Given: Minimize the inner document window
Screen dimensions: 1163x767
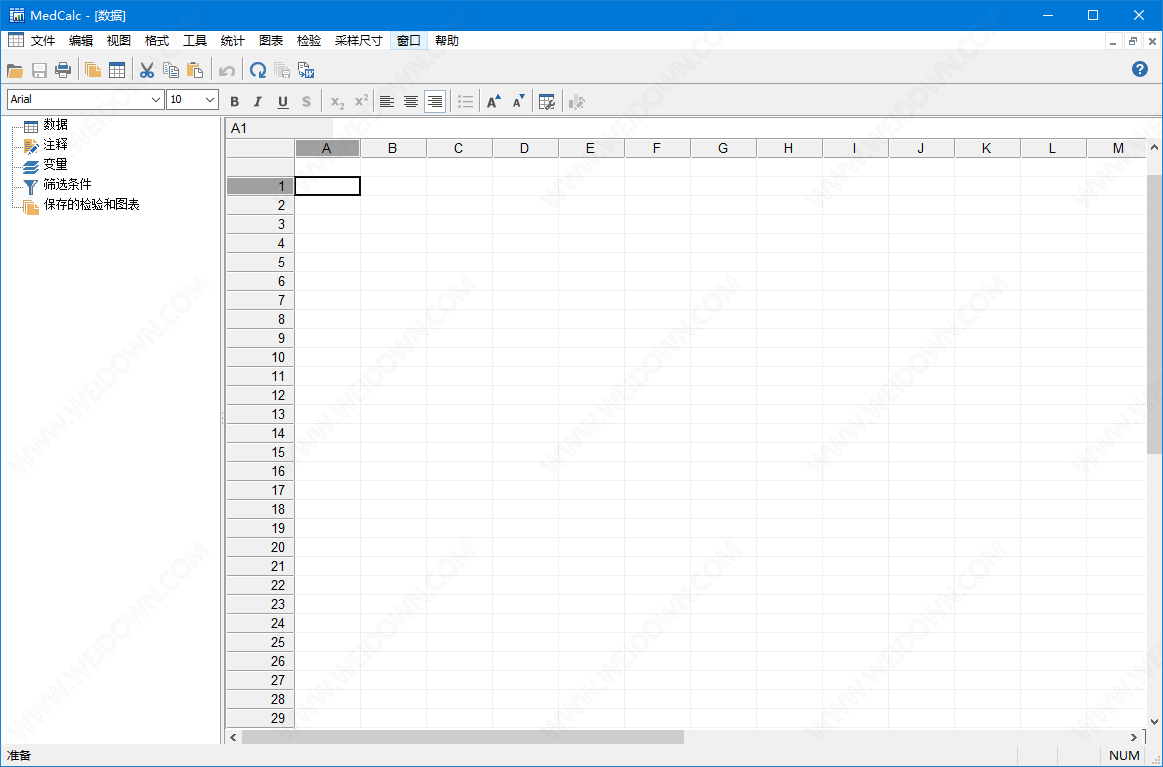Looking at the screenshot, I should point(1113,42).
